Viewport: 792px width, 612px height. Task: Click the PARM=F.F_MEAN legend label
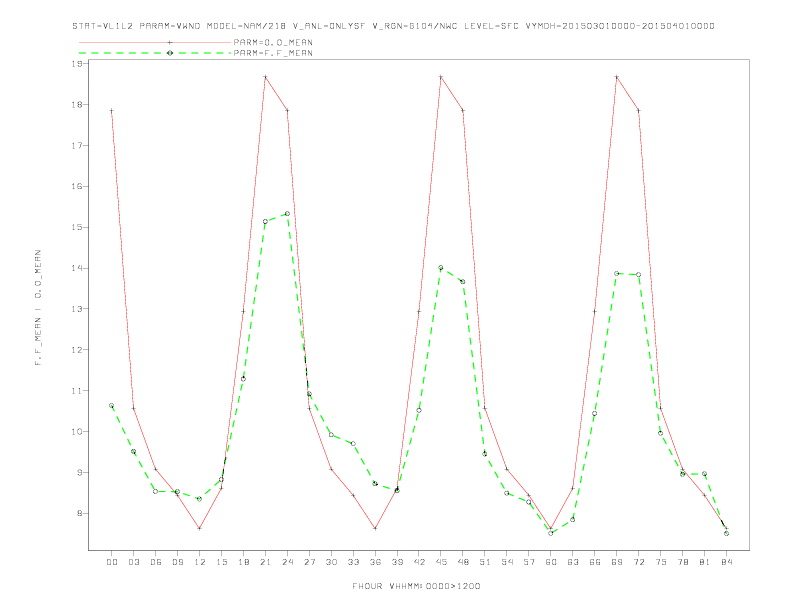[273, 53]
